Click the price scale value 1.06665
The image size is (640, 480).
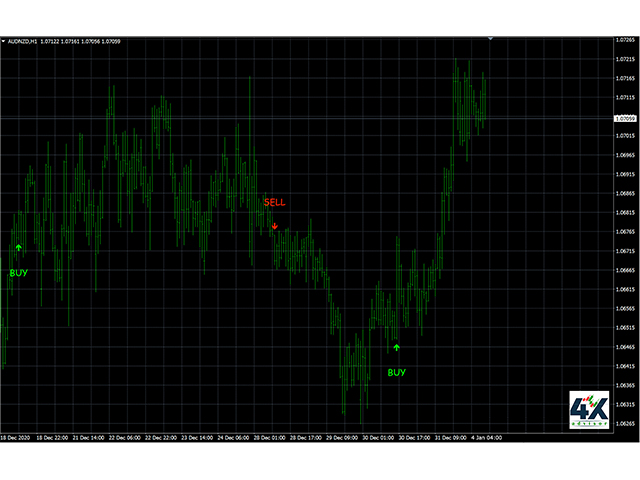coord(625,270)
